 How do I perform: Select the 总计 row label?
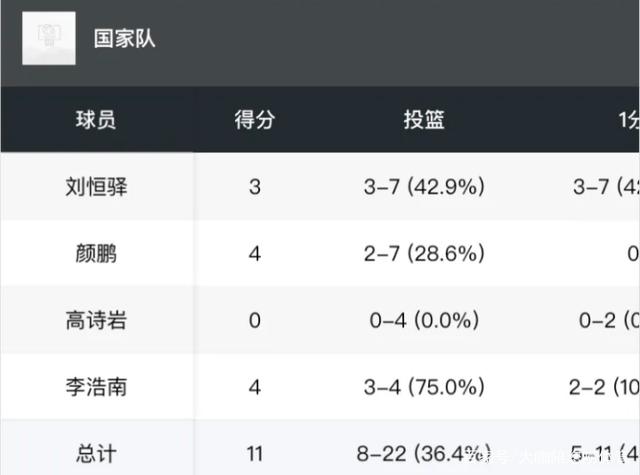pyautogui.click(x=96, y=454)
